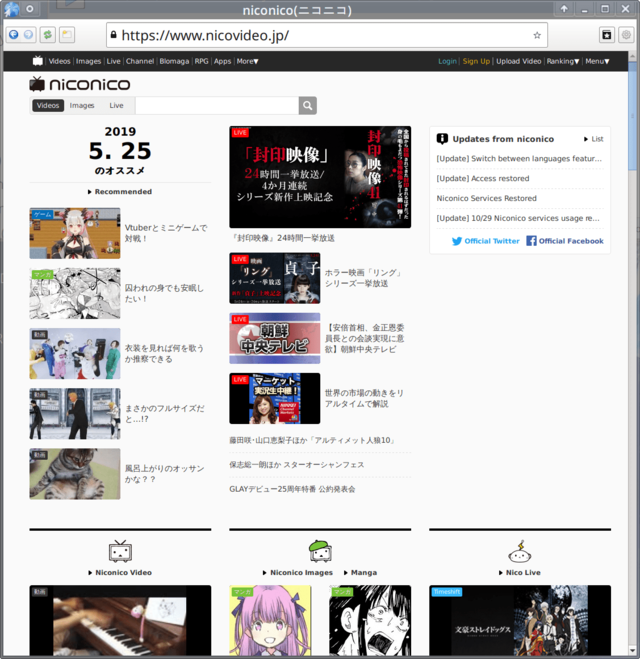Click the circle button in the title bar
Image resolution: width=640 pixels, height=659 pixels.
tap(30, 8)
